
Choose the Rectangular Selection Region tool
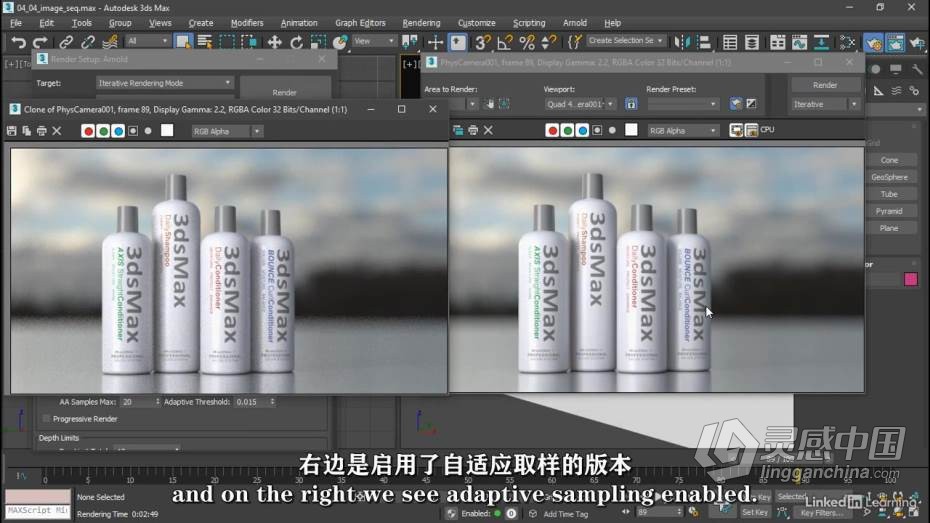pyautogui.click(x=227, y=42)
